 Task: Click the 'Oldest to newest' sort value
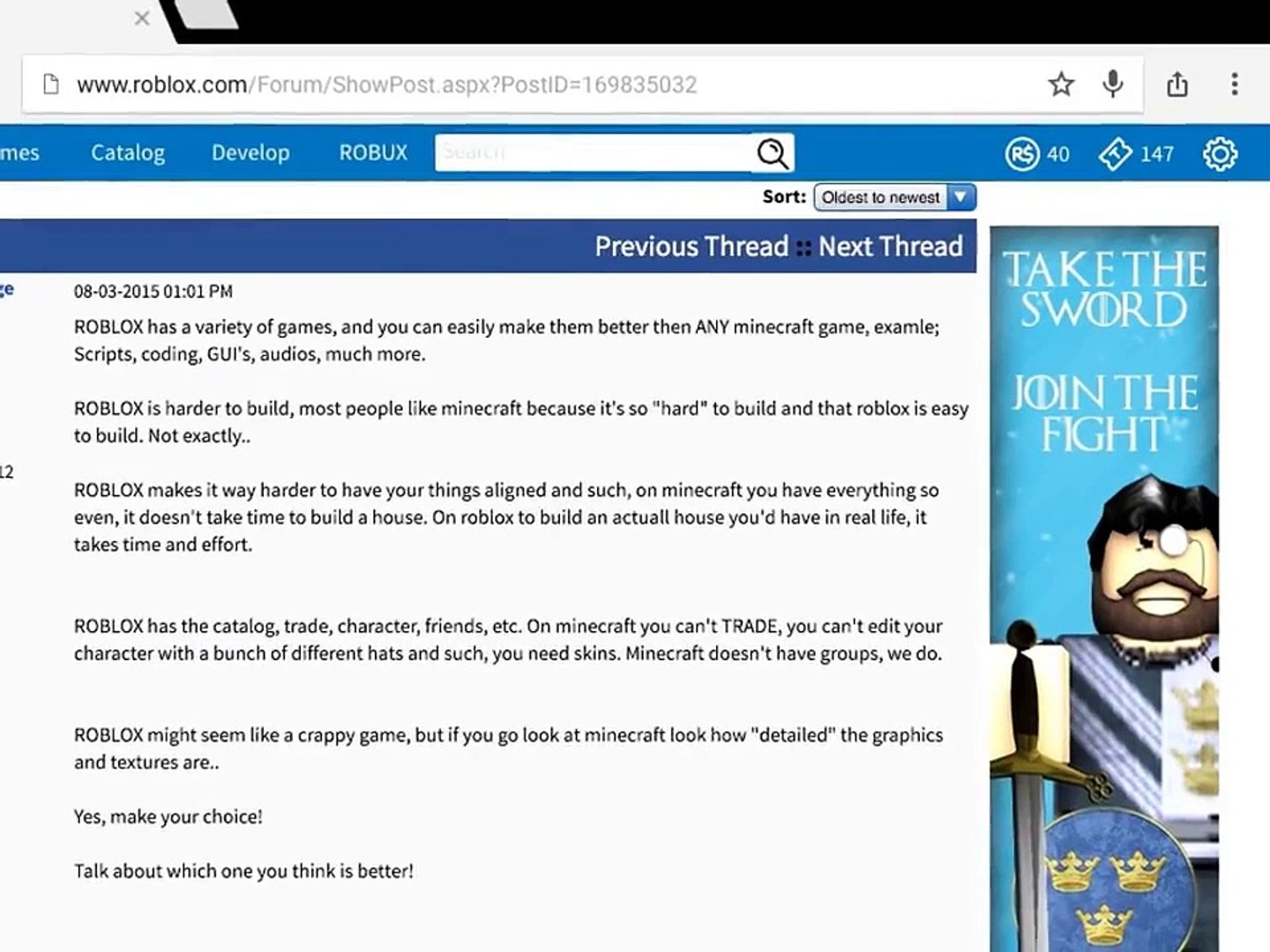tap(880, 197)
